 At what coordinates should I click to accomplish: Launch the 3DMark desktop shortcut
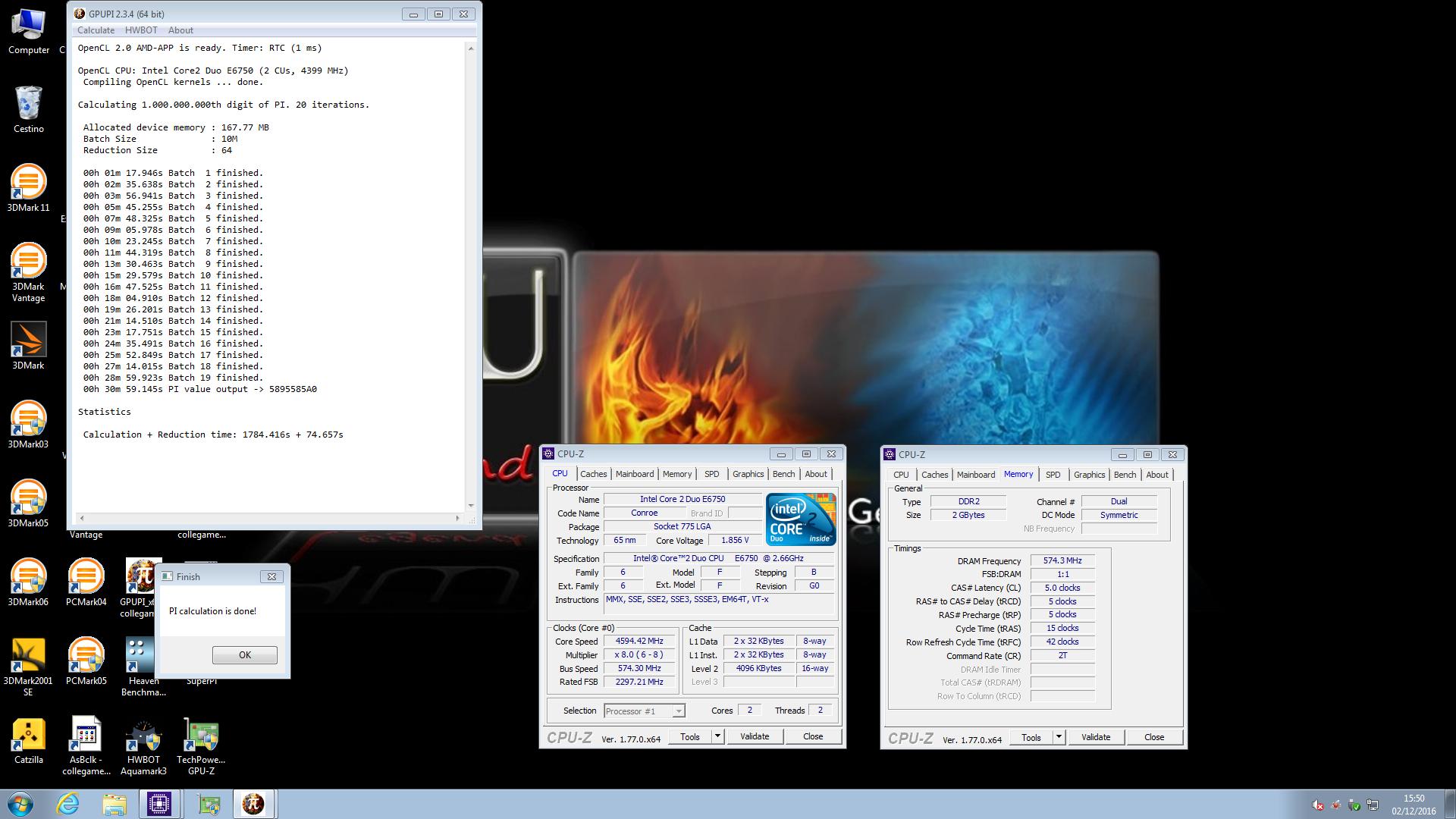[29, 346]
